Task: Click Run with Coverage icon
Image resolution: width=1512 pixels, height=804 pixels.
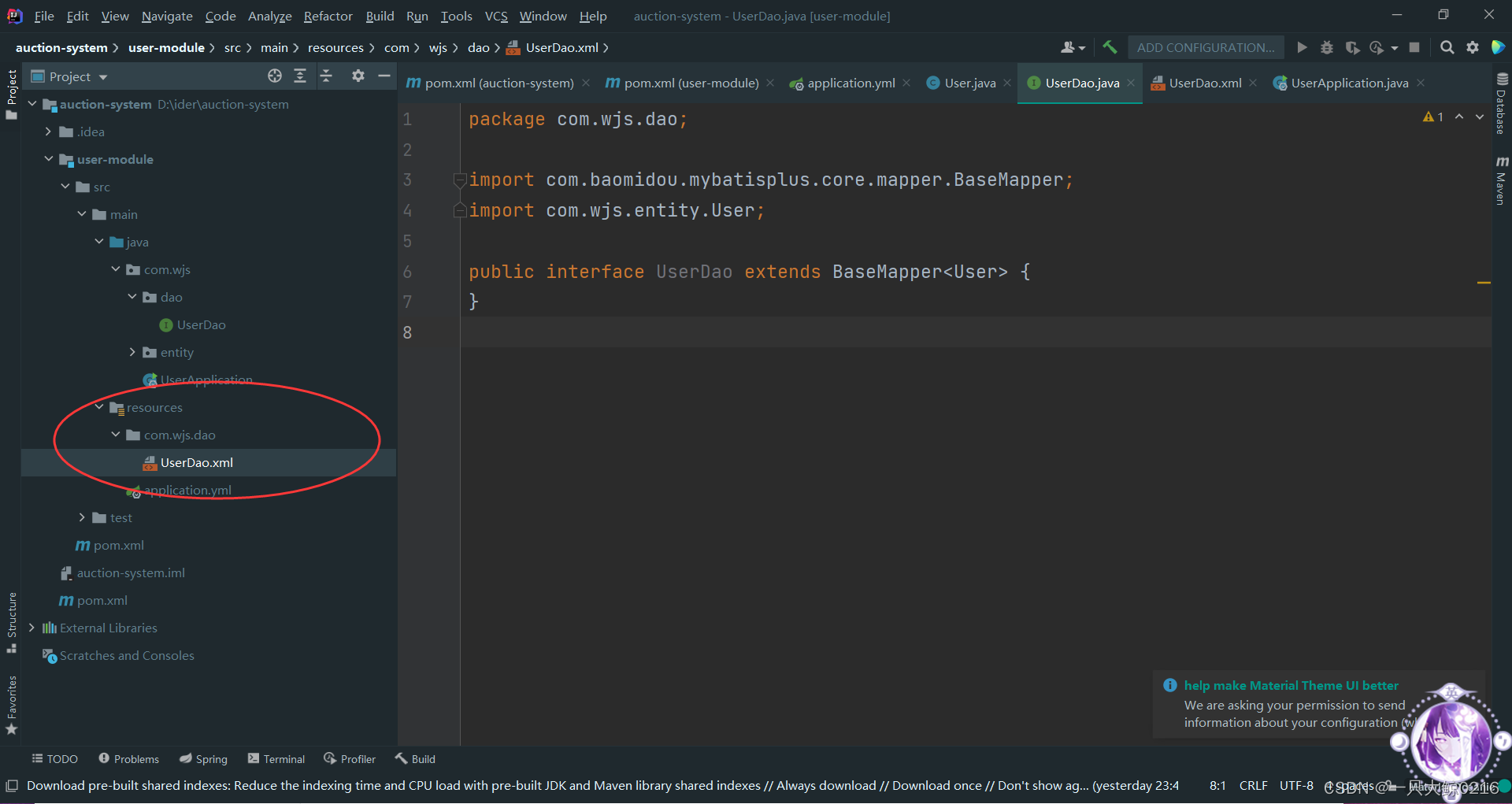Action: point(1352,47)
